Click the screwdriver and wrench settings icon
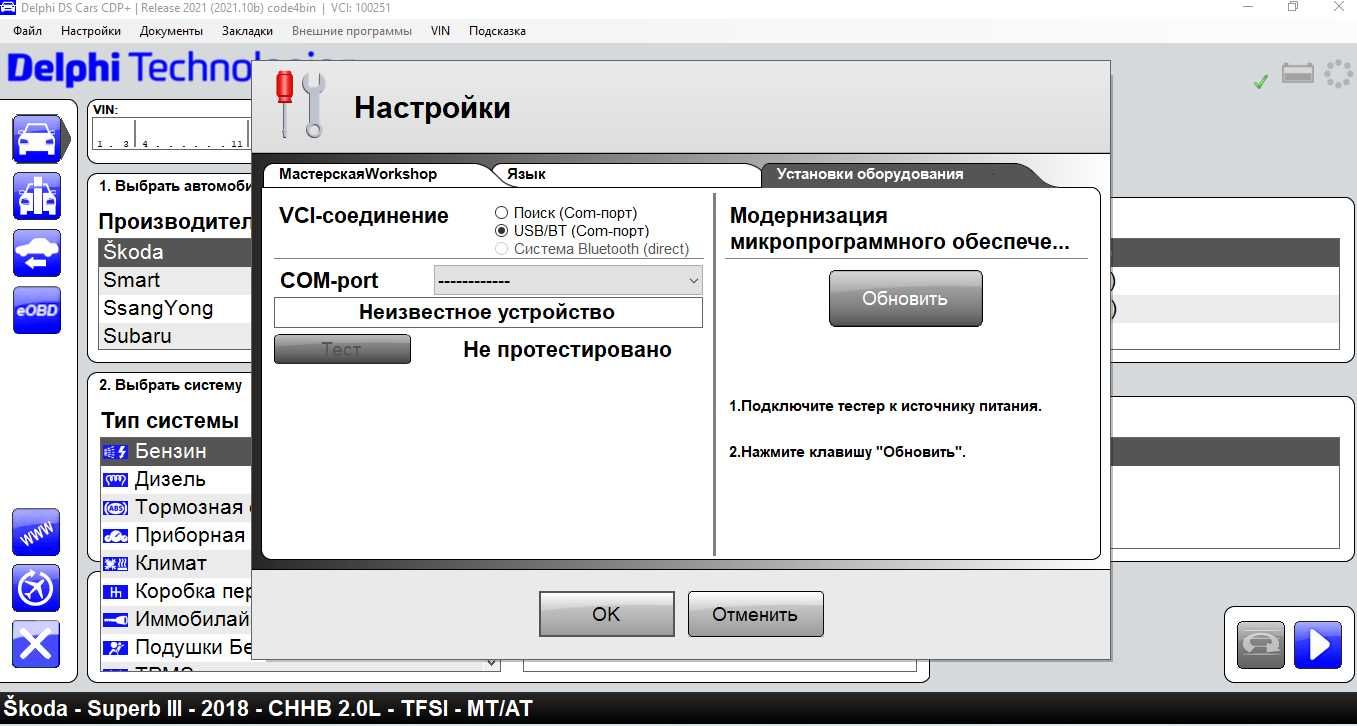Screen dimensions: 1357x726 pos(301,105)
